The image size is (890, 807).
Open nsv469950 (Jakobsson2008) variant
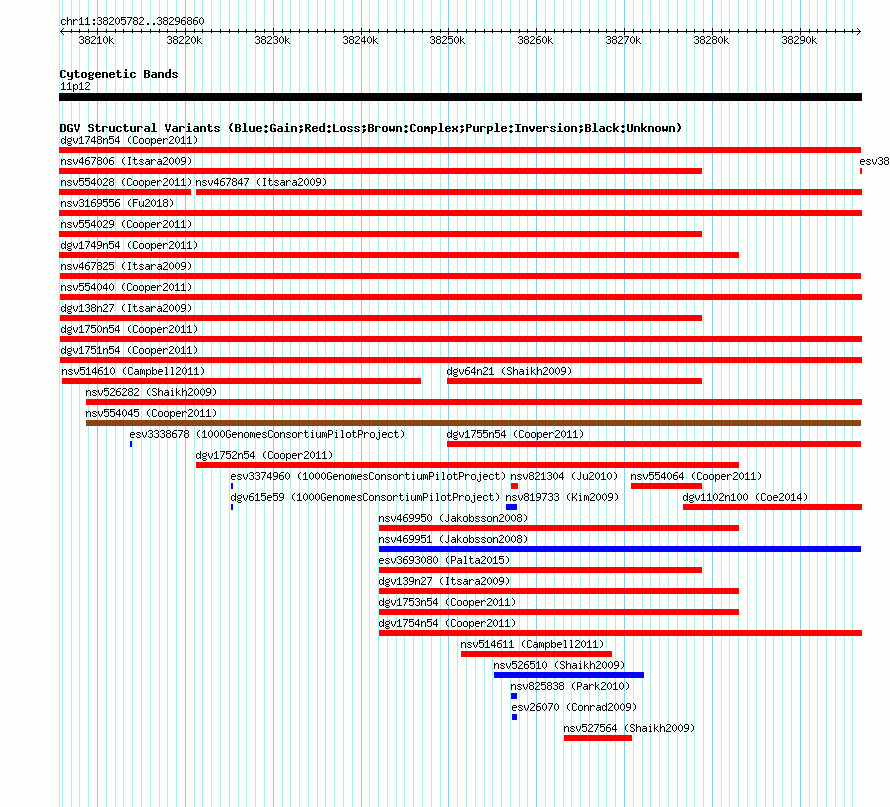(x=453, y=518)
